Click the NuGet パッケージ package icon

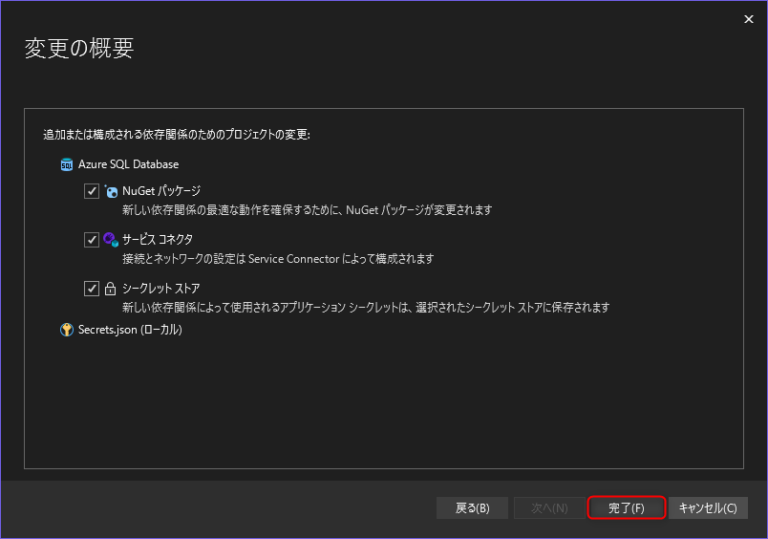click(x=111, y=191)
